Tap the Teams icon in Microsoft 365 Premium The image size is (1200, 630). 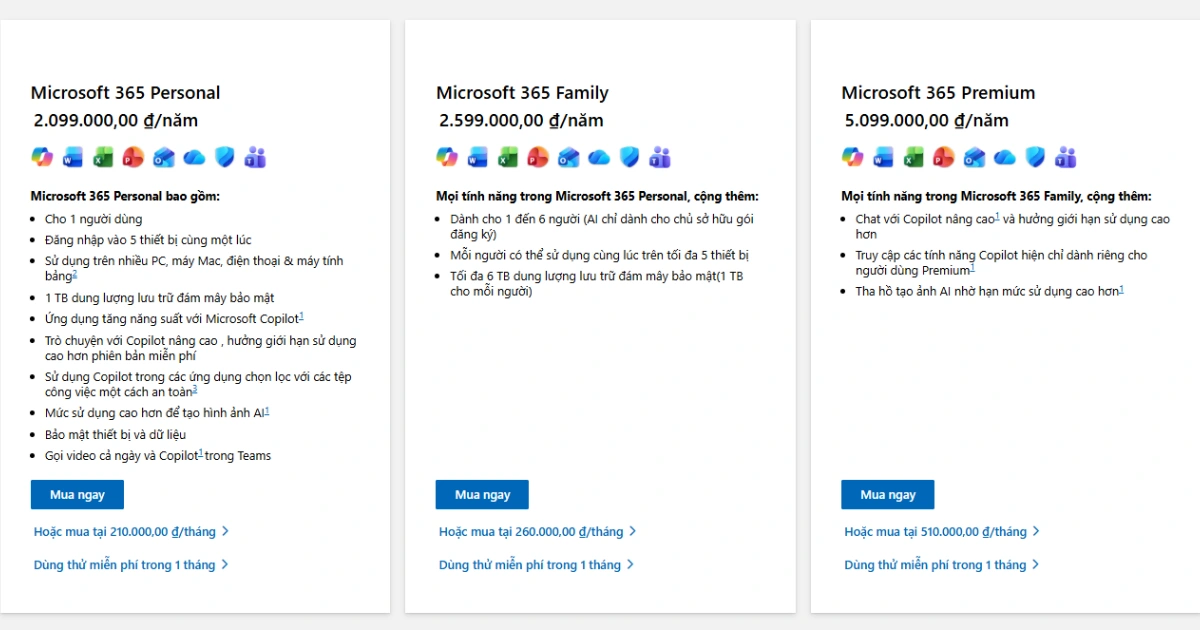pos(1067,157)
